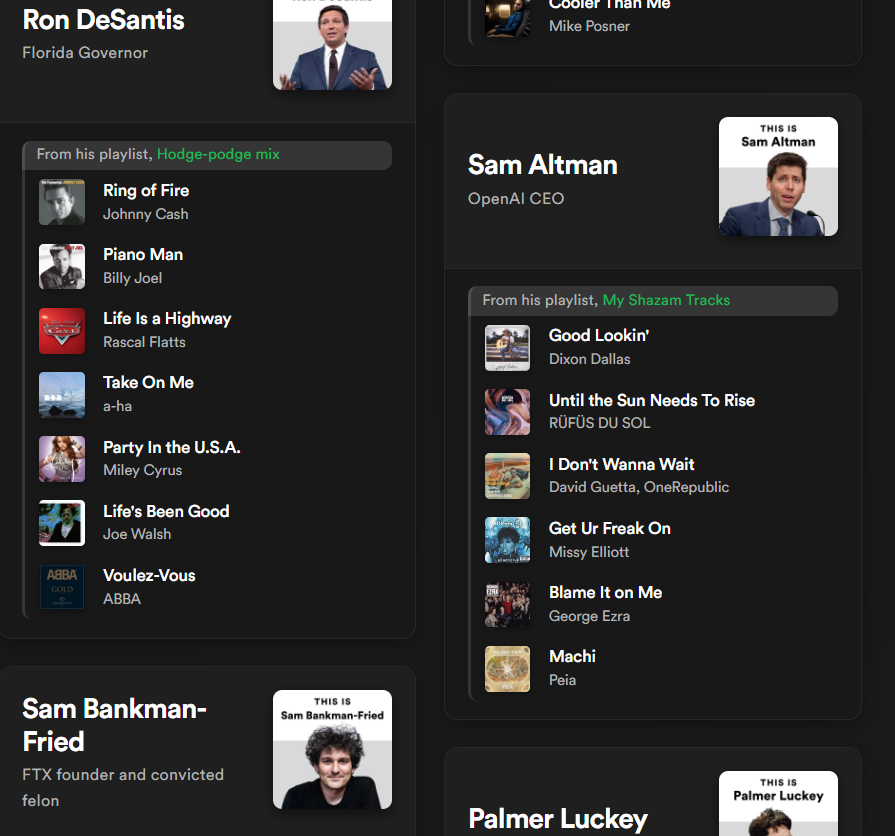Select the Blame It on Me title
895x836 pixels.
[x=606, y=592]
